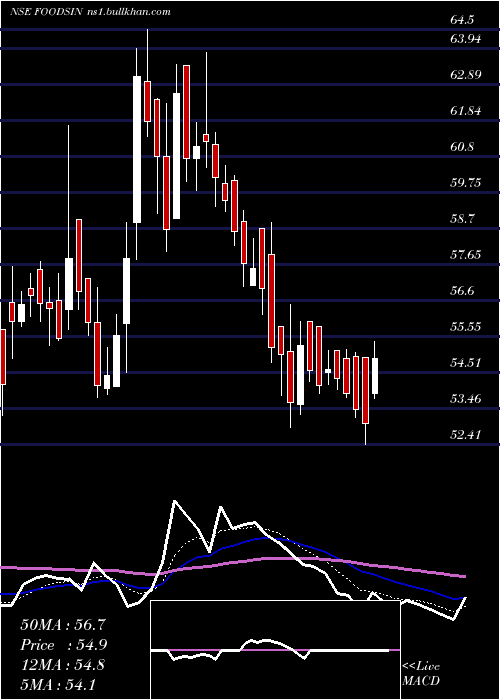Click the ns1.bullkhan.com watermark text

(128, 12)
